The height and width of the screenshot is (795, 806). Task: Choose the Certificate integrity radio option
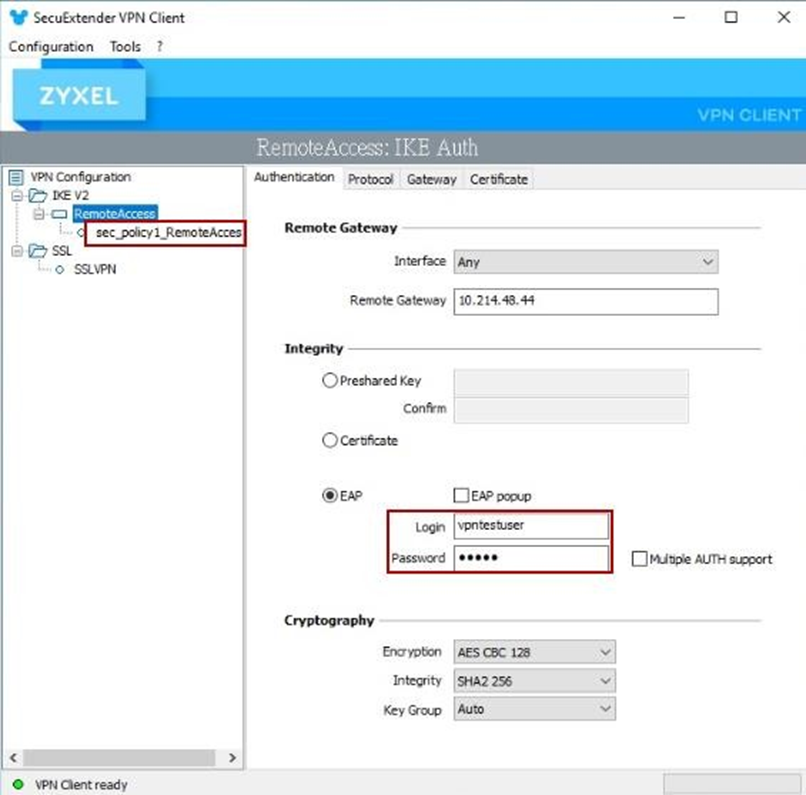tap(329, 440)
